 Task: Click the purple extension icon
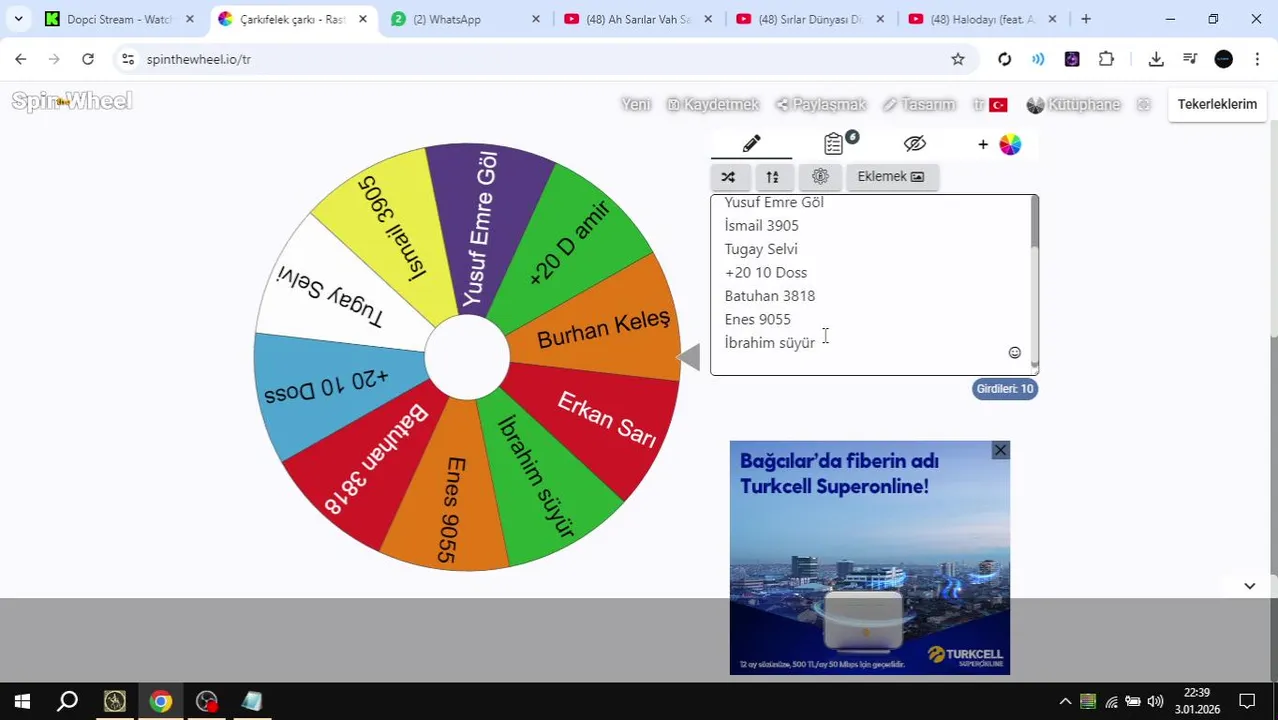pos(1072,59)
